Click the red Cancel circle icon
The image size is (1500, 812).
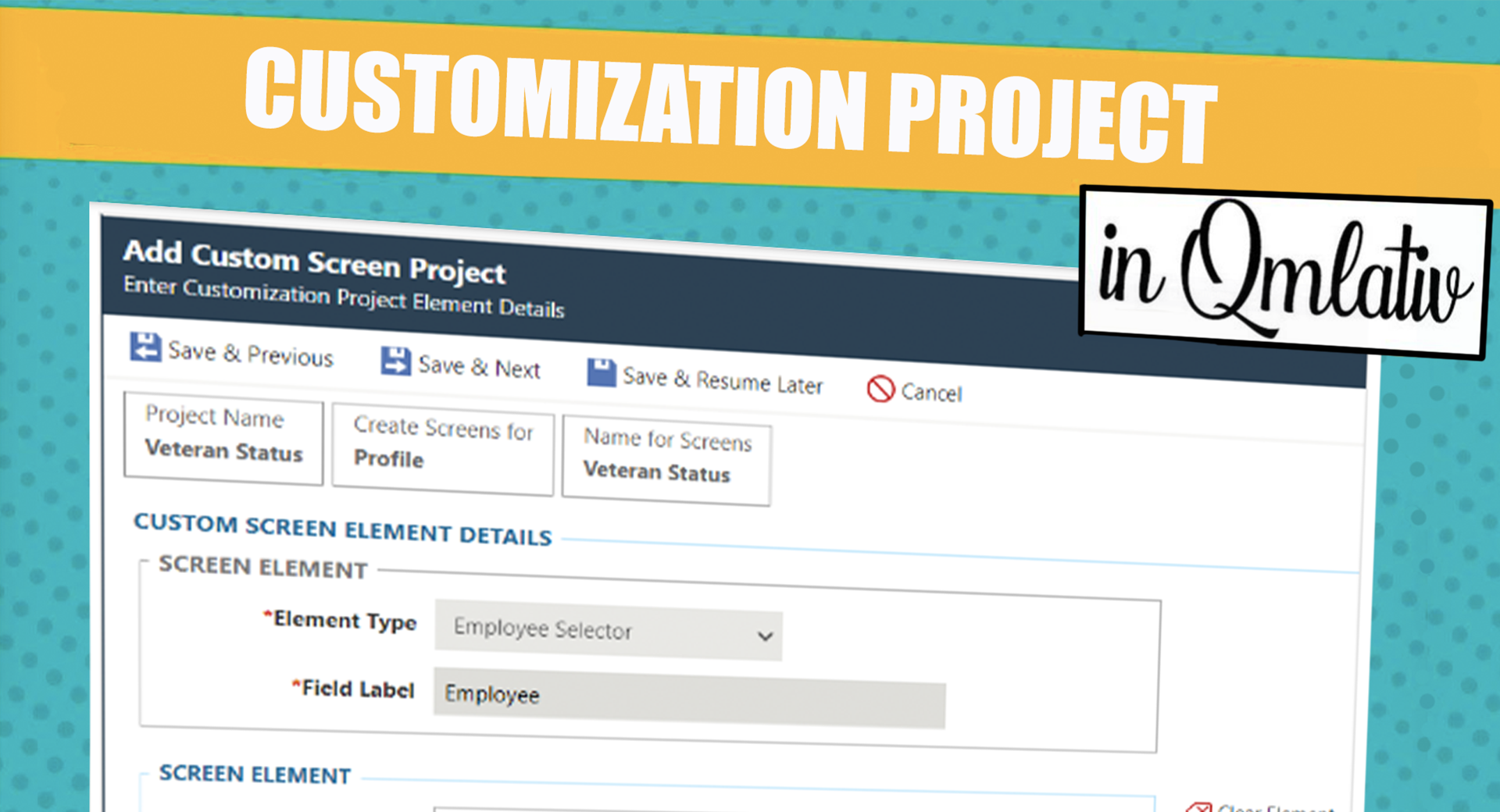tap(880, 388)
